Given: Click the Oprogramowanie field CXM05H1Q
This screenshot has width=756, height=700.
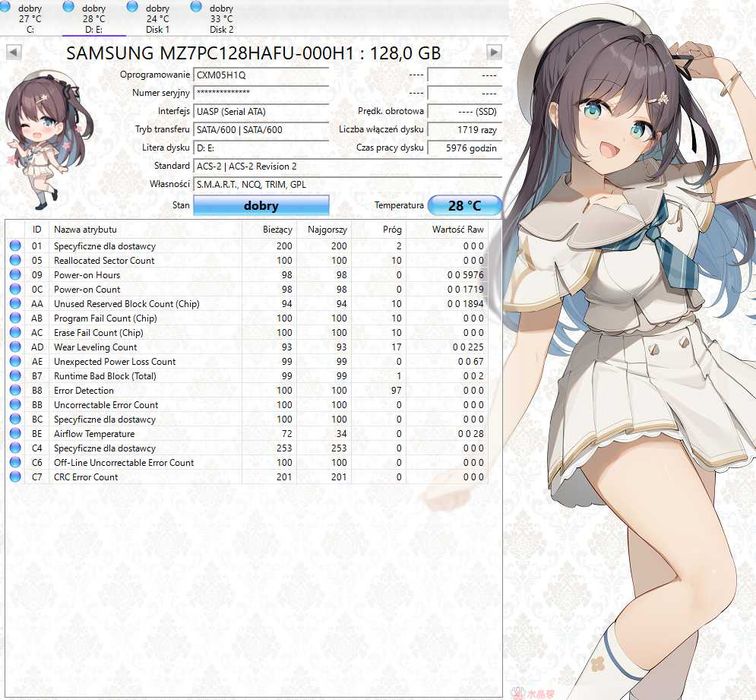Looking at the screenshot, I should tap(261, 75).
